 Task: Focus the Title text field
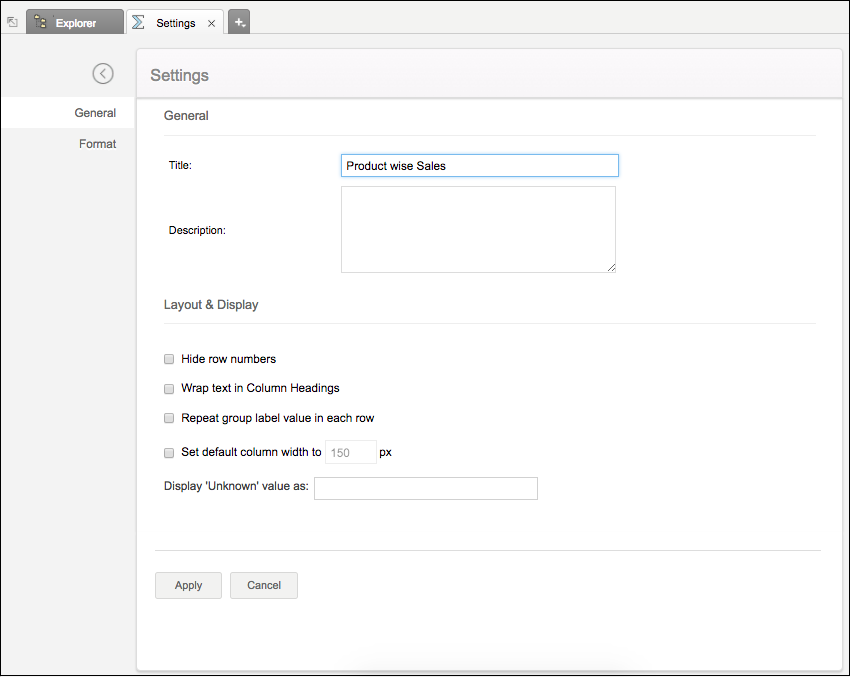click(x=480, y=166)
